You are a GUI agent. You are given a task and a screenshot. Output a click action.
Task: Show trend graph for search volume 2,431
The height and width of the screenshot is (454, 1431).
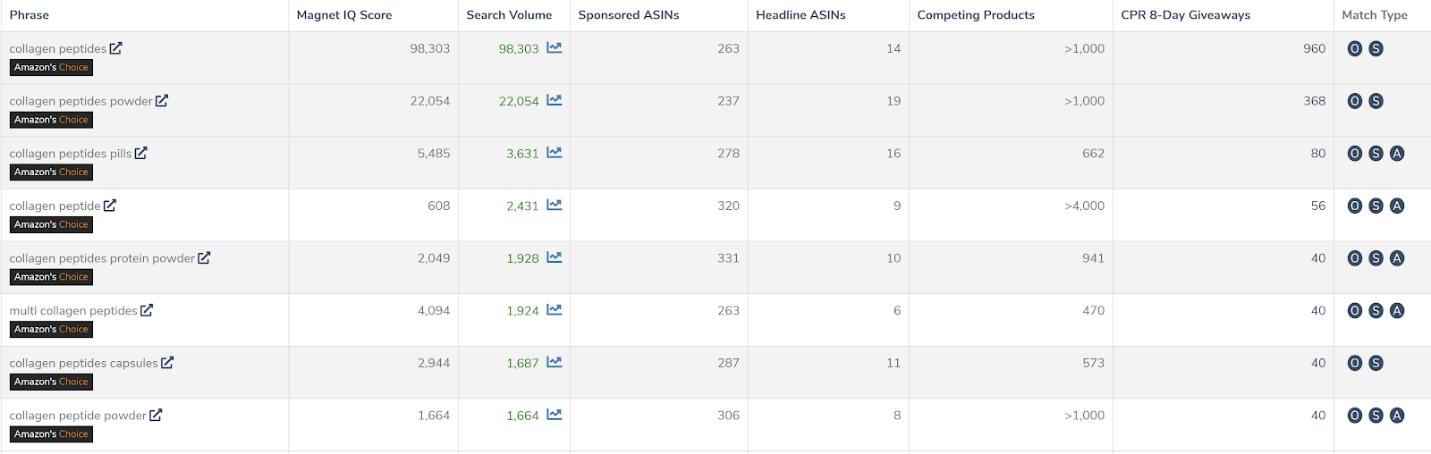[x=554, y=204]
